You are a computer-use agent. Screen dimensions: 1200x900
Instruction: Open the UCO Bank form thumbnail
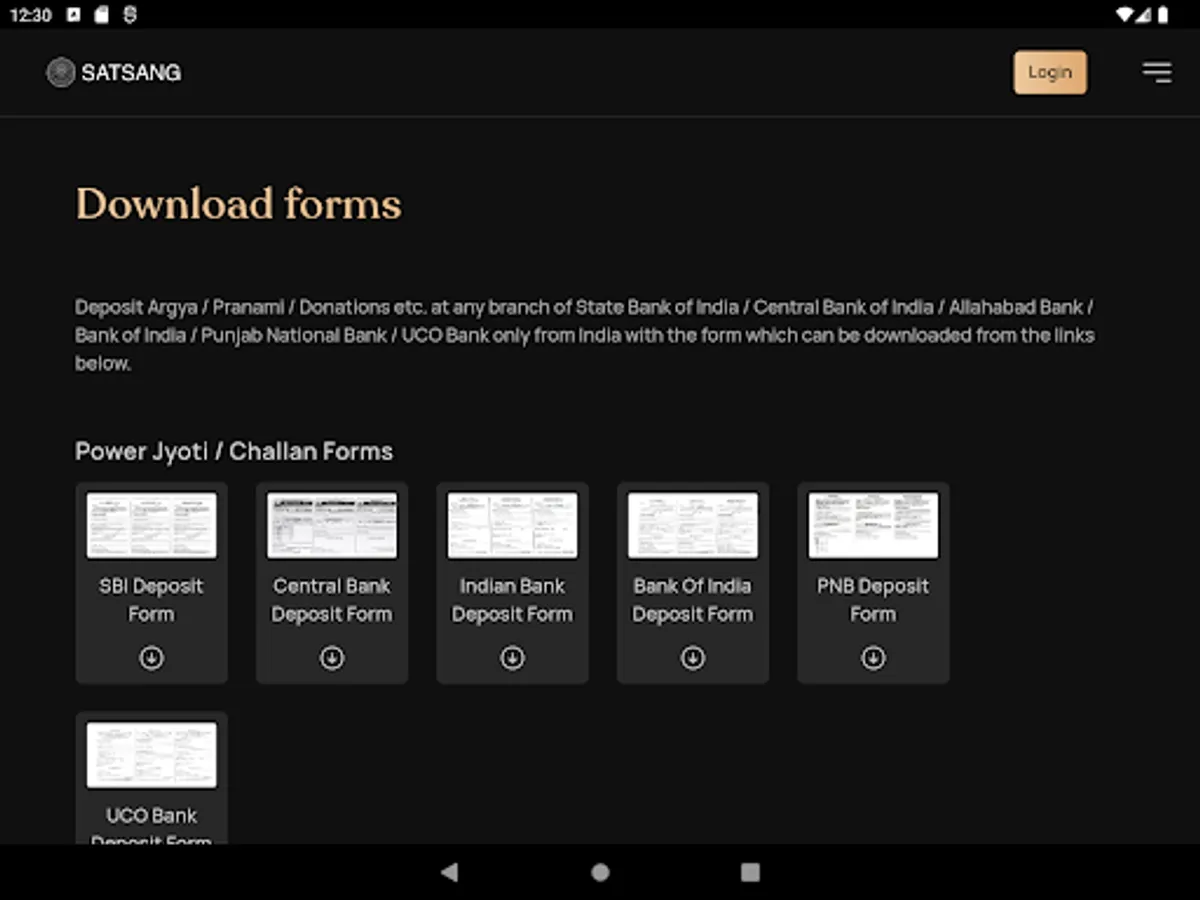pyautogui.click(x=151, y=755)
